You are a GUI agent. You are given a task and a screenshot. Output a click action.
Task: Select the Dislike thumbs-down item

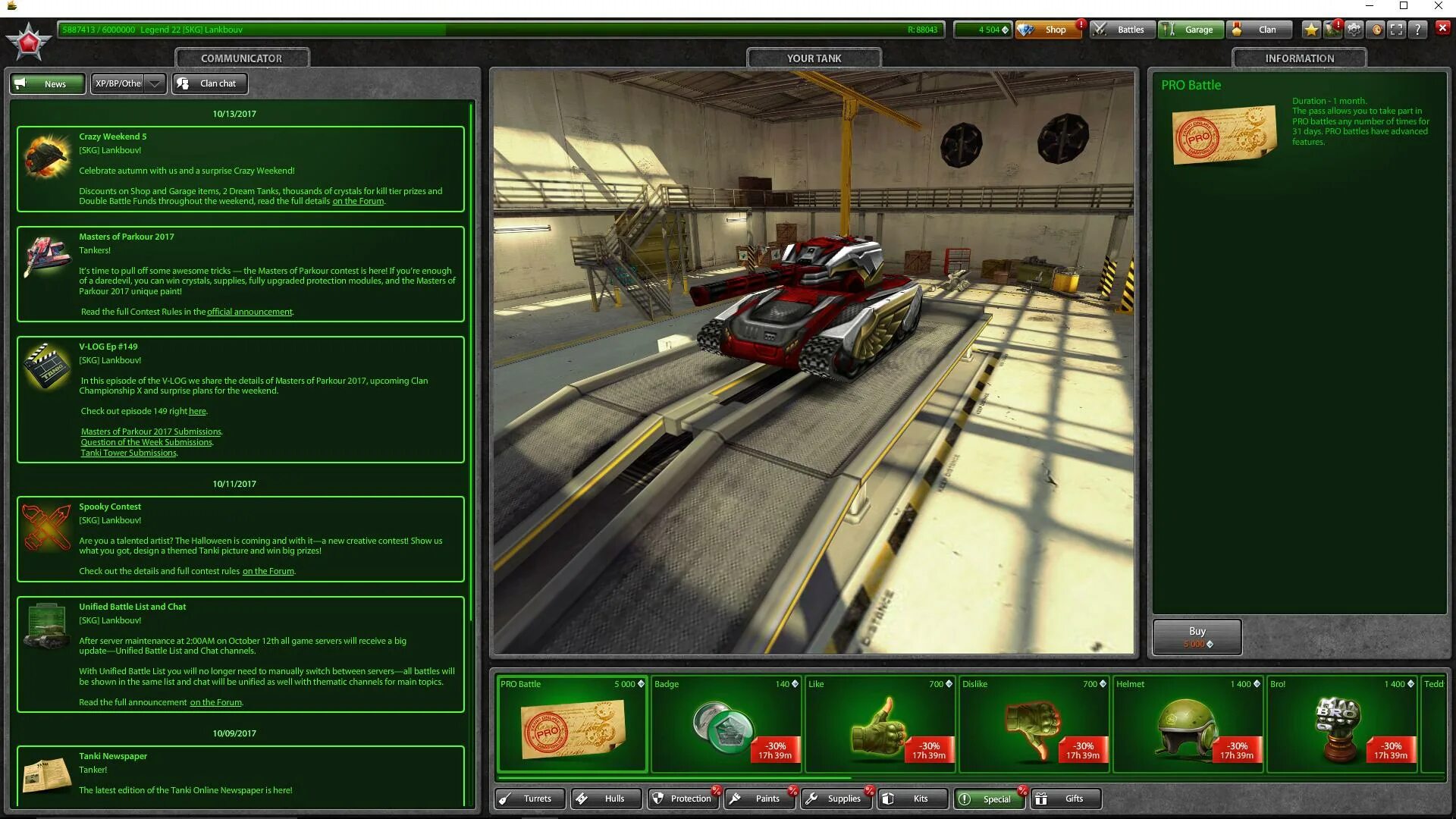1034,724
